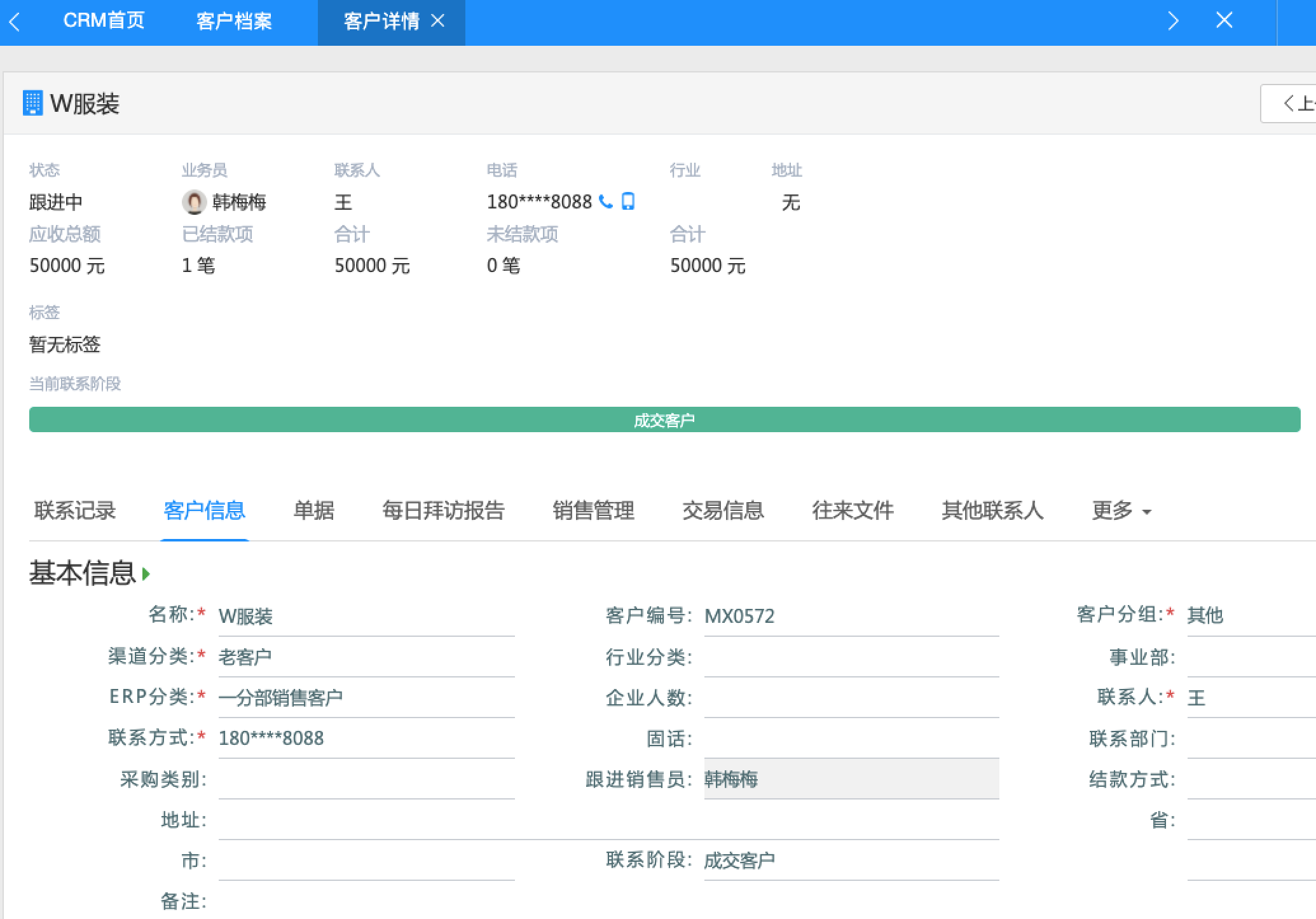Click 韩梅梅's avatar picture
This screenshot has height=919, width=1316.
tap(194, 202)
